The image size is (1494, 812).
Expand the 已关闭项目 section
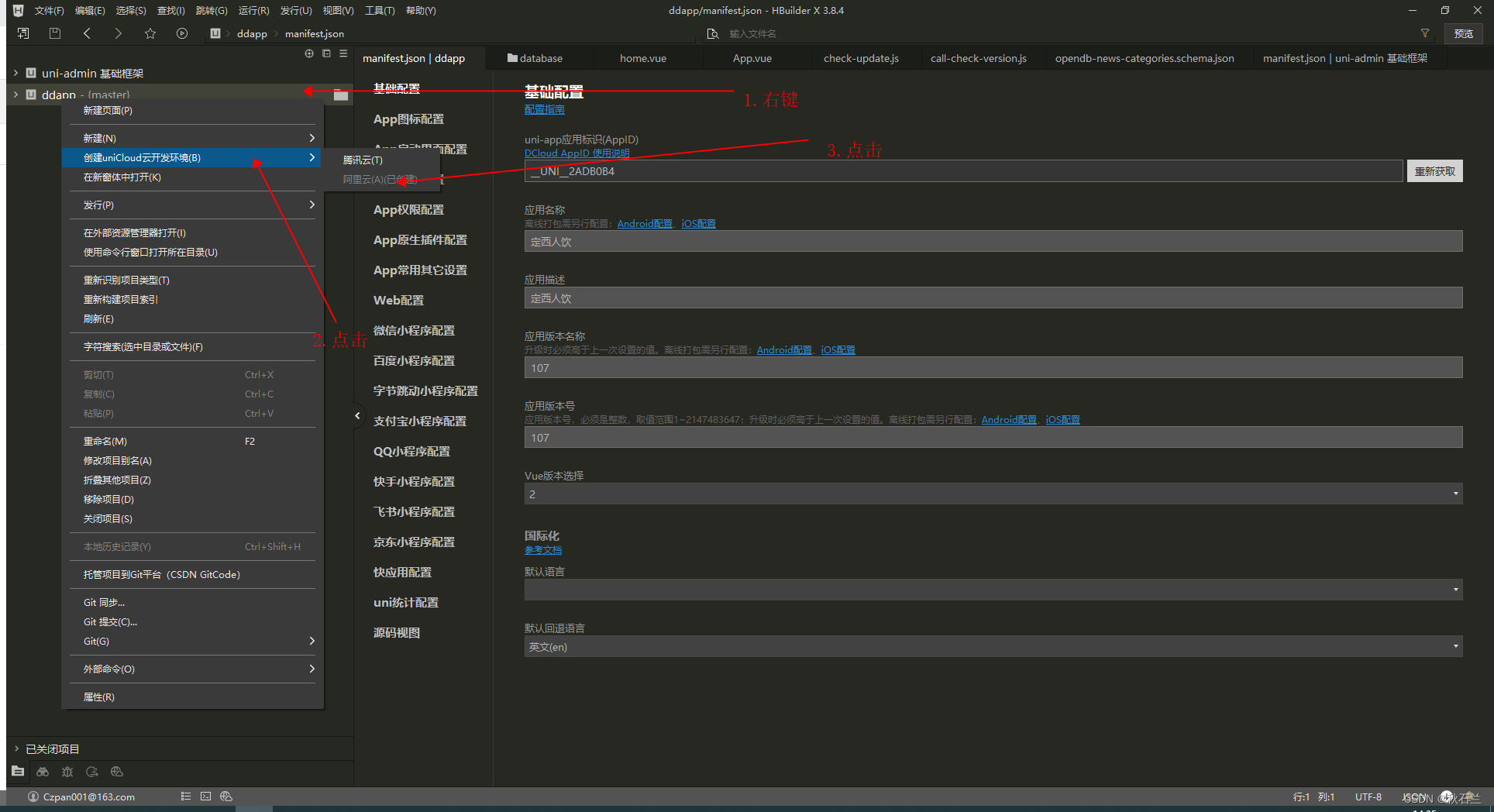click(x=16, y=748)
